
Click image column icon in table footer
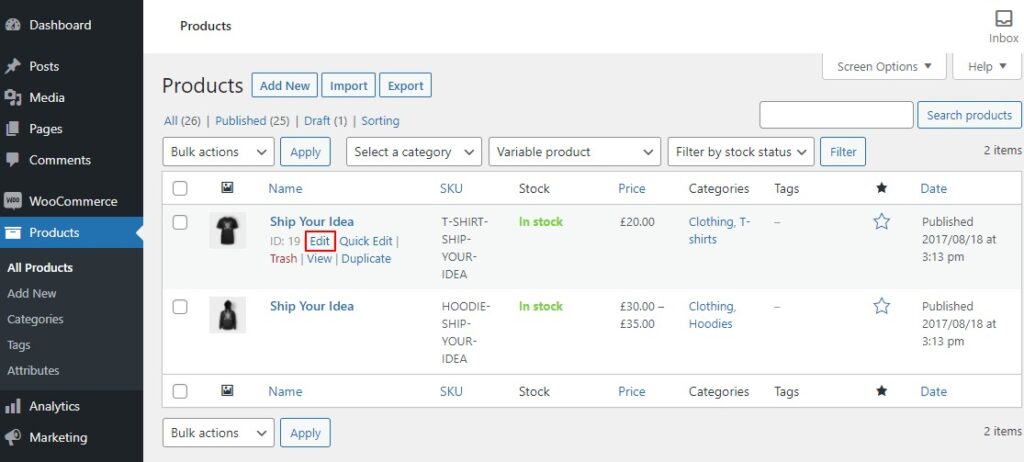227,391
